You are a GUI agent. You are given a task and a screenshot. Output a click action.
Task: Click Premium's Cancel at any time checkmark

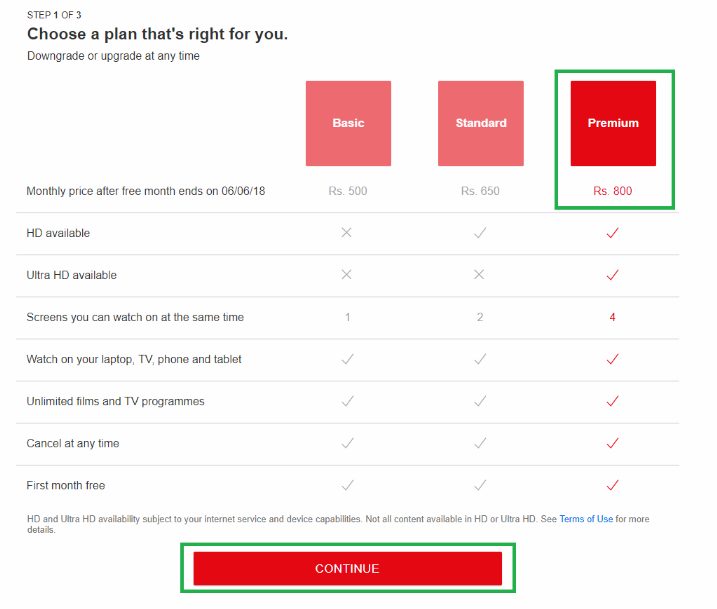613,443
